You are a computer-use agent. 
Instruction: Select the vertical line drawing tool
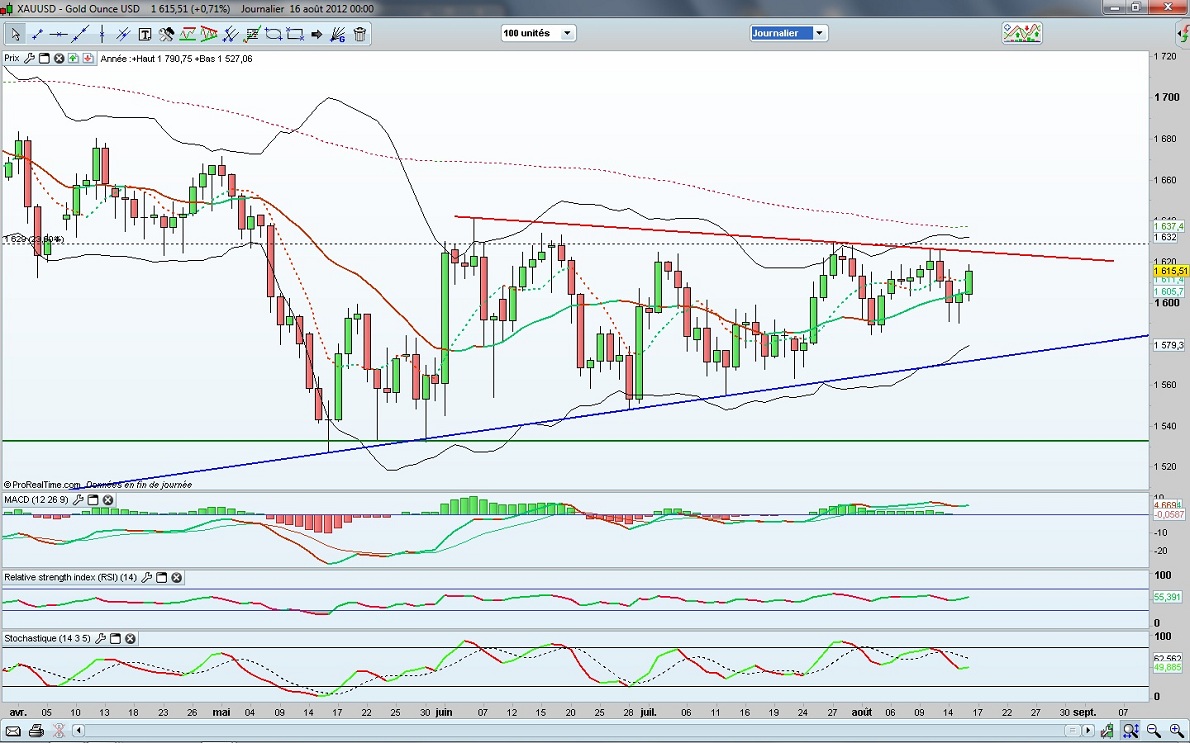102,34
